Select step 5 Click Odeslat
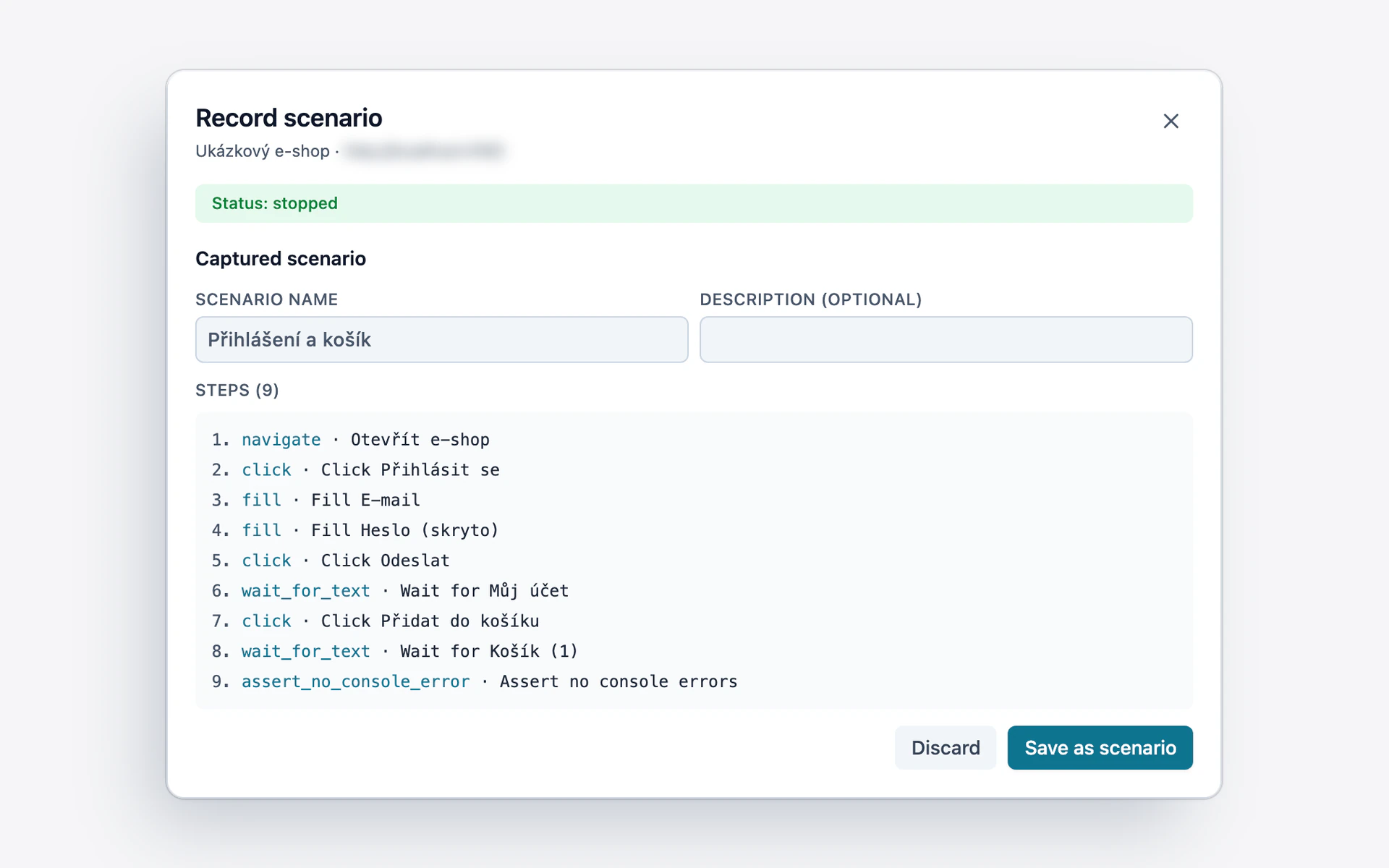The width and height of the screenshot is (1389, 868). [x=331, y=561]
